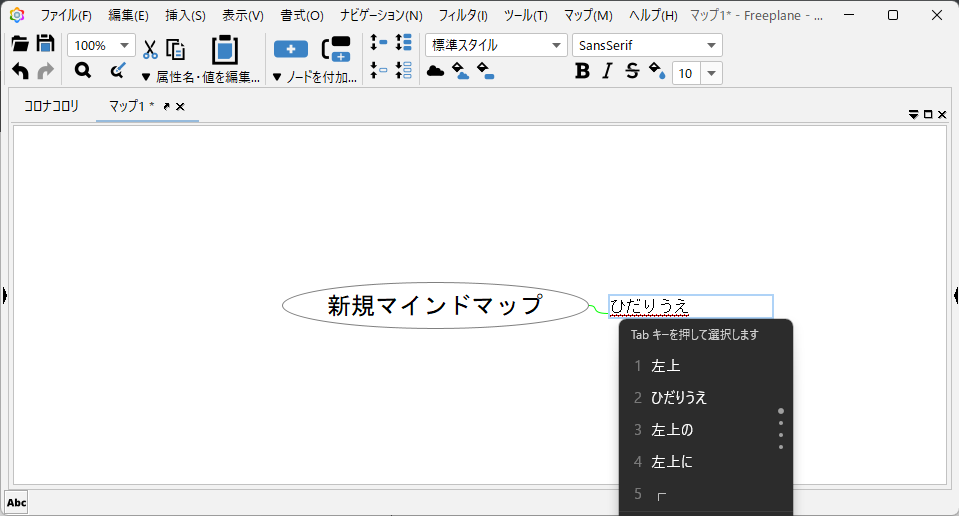Toggle bold formatting
Image resolution: width=959 pixels, height=516 pixels.
pos(582,72)
